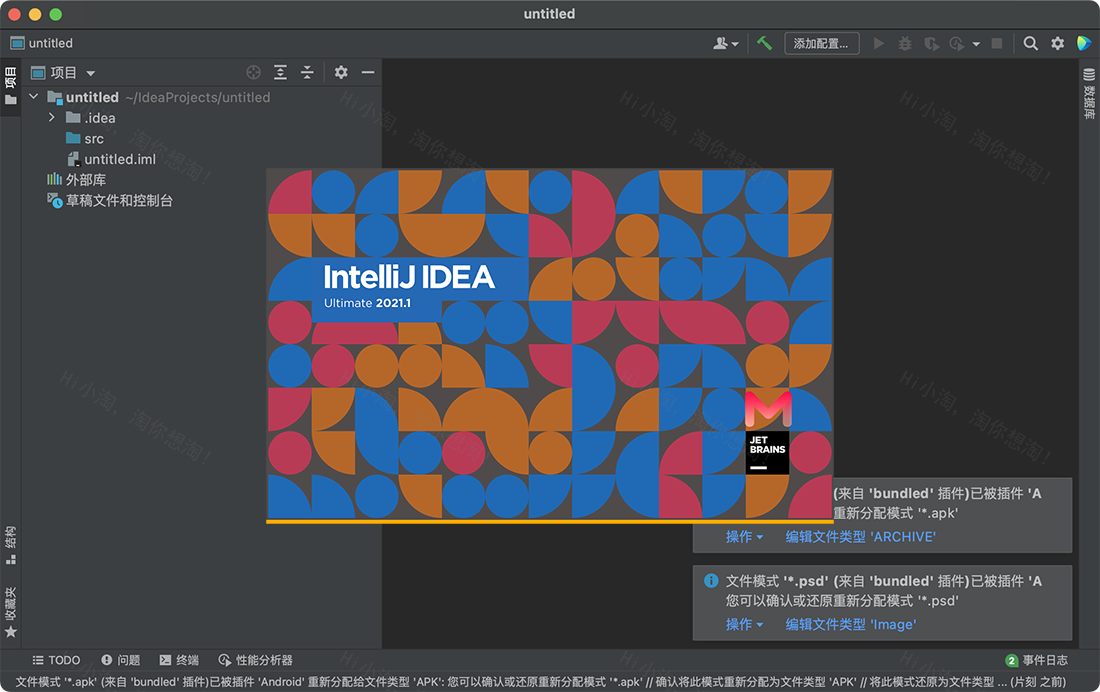Toggle the 收藏夹 side tool window tab

tap(11, 612)
